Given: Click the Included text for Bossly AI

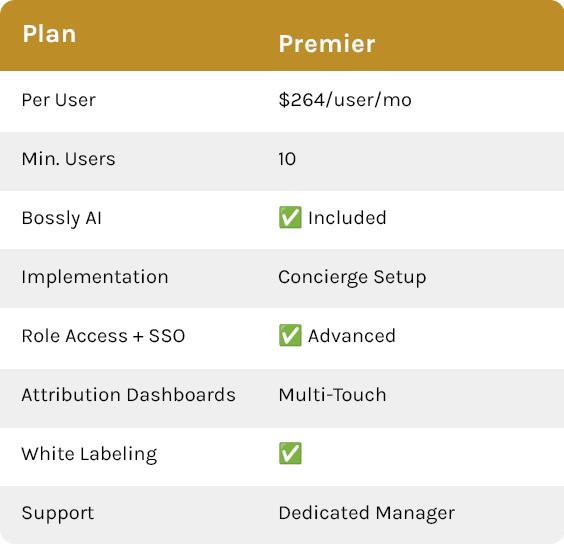Looking at the screenshot, I should (x=347, y=218).
